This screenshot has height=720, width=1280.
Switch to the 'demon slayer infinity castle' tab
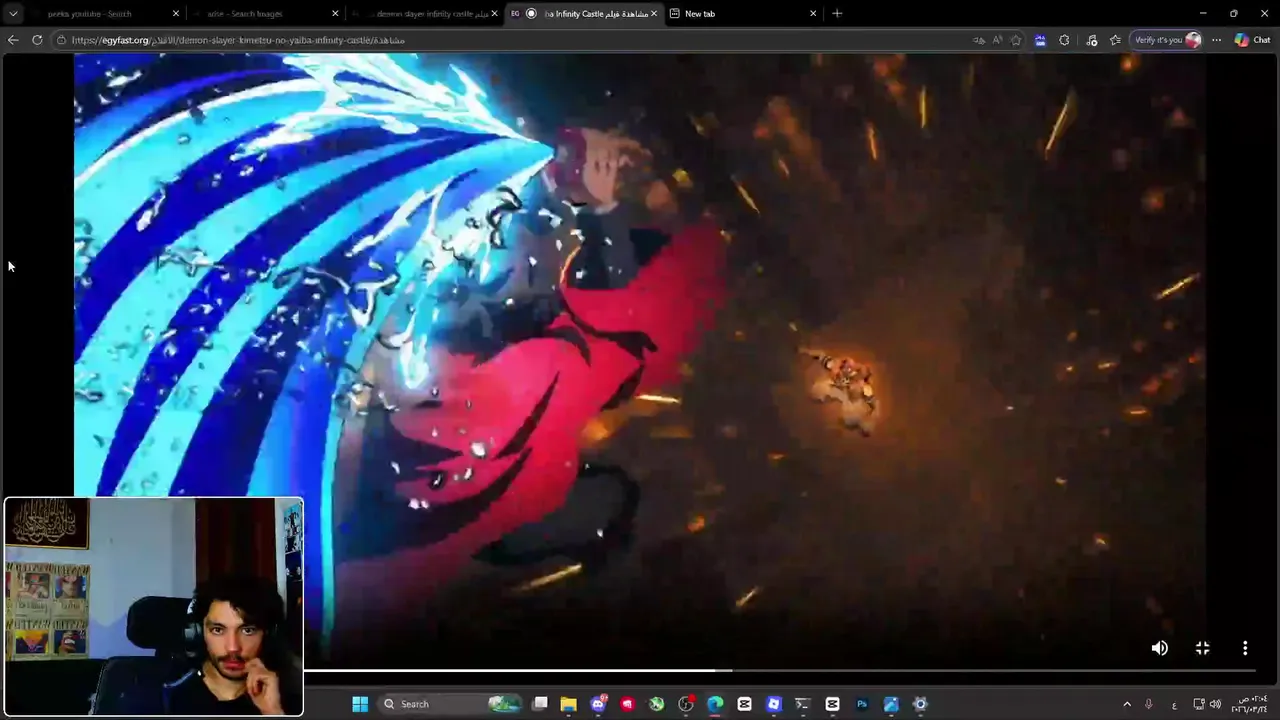(425, 14)
